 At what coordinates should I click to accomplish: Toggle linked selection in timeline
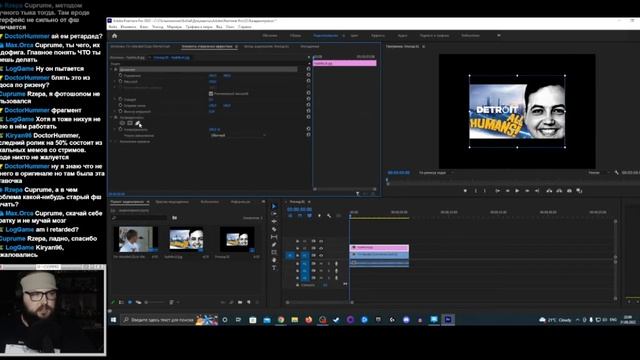(x=309, y=216)
